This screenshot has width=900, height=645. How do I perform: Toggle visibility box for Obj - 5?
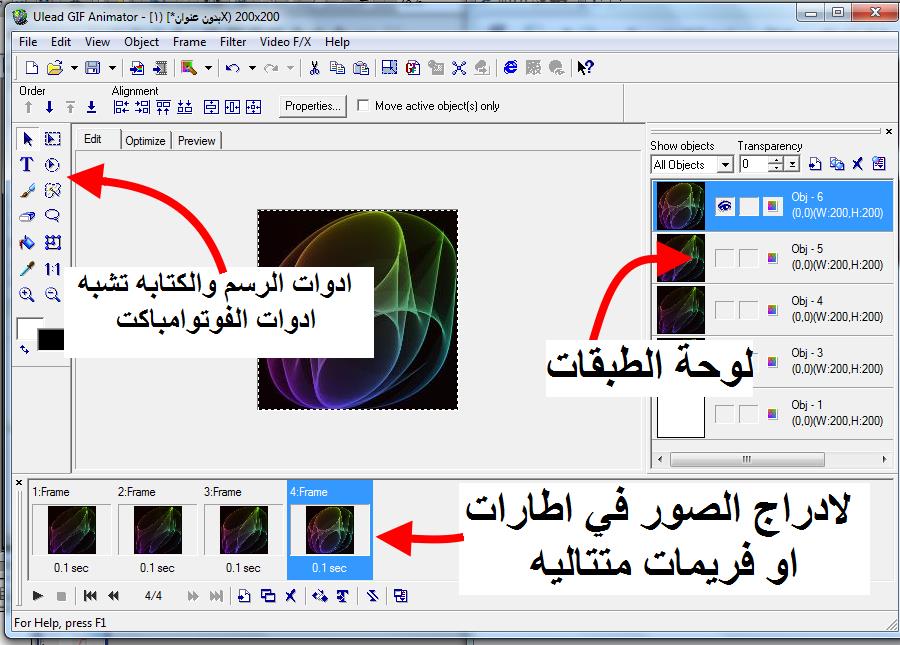(x=725, y=258)
